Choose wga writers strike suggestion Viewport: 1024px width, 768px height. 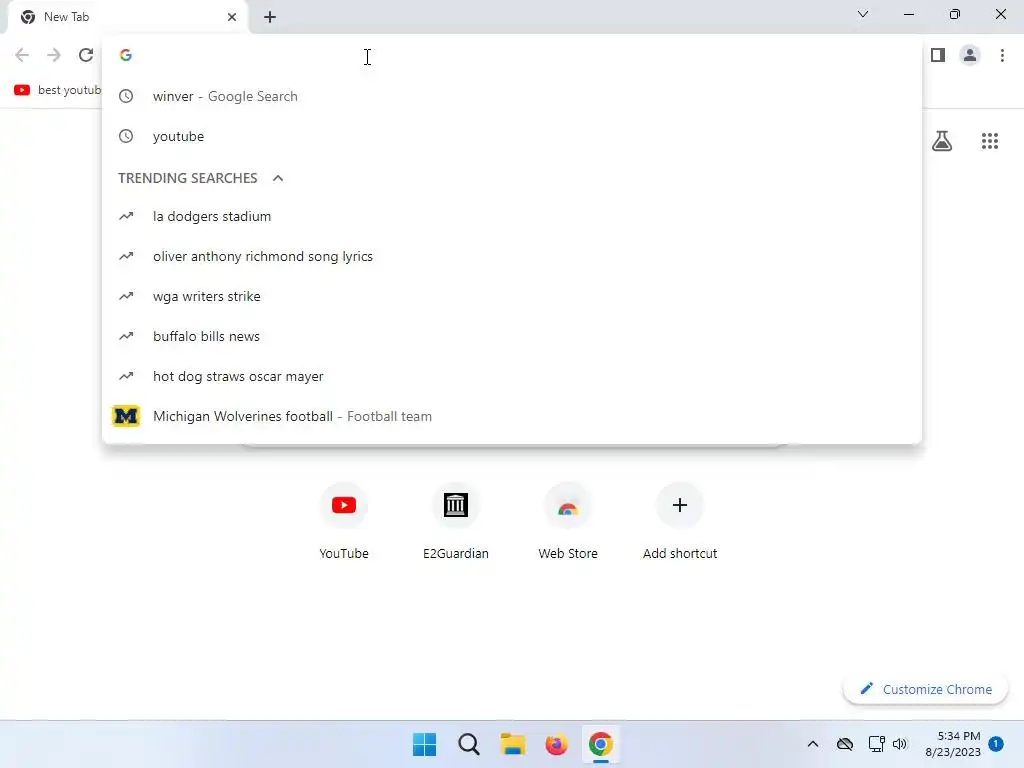pyautogui.click(x=512, y=296)
